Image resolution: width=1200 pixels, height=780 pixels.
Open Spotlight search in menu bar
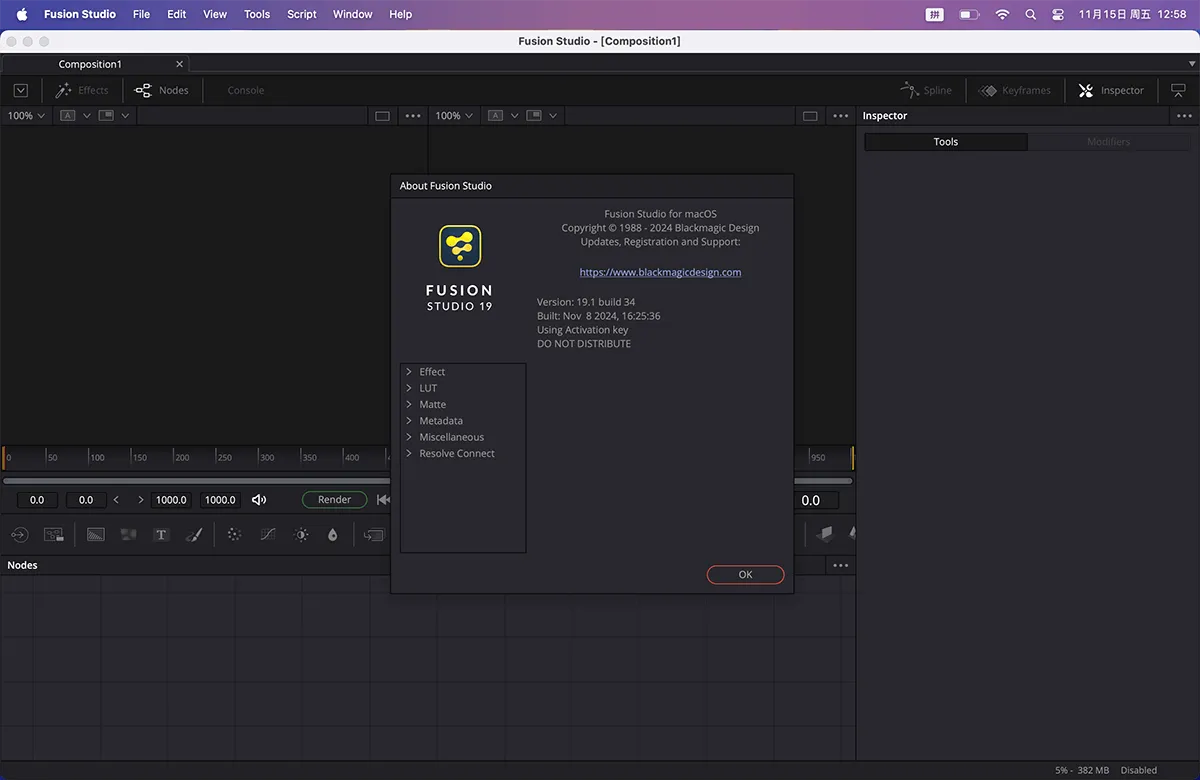1031,14
